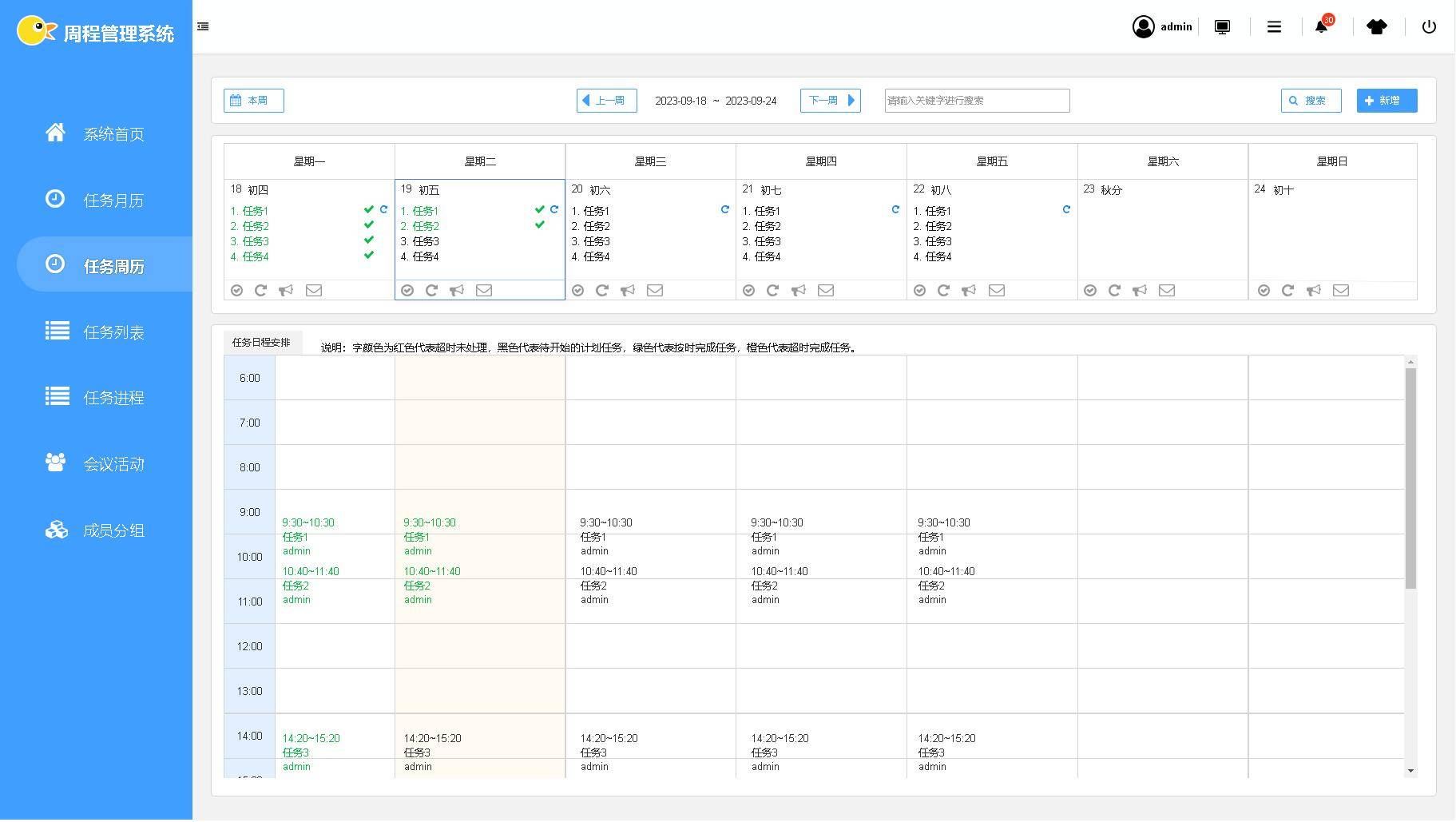The height and width of the screenshot is (822, 1456).
Task: Click the 搜索 search button
Action: [1311, 101]
